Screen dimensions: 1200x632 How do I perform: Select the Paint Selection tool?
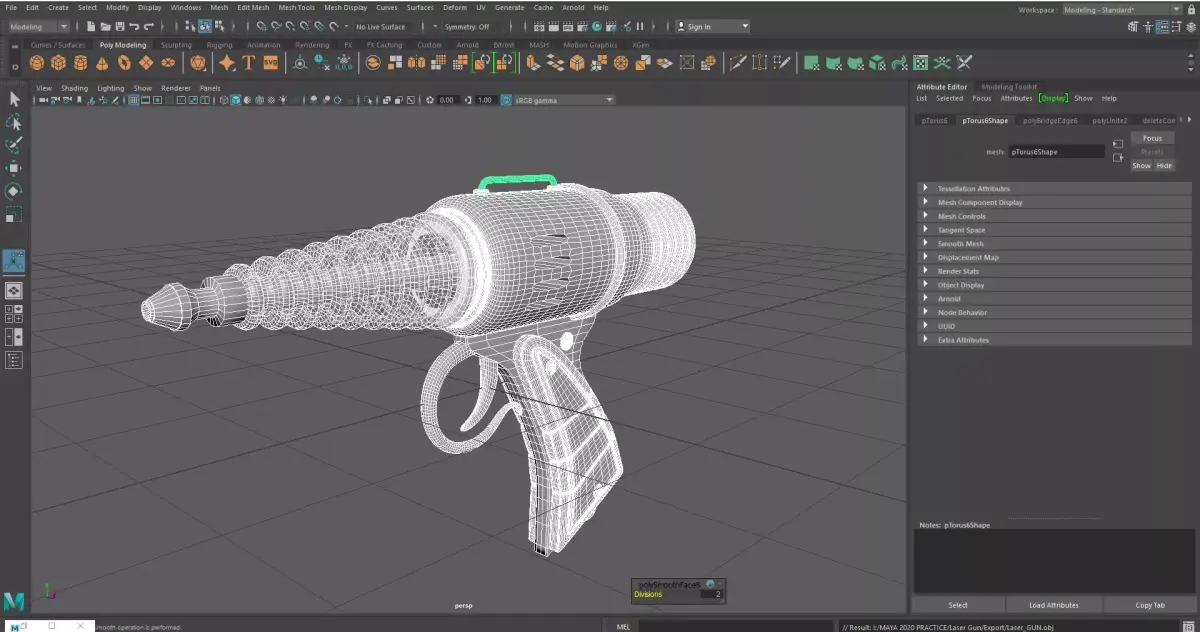pyautogui.click(x=14, y=145)
